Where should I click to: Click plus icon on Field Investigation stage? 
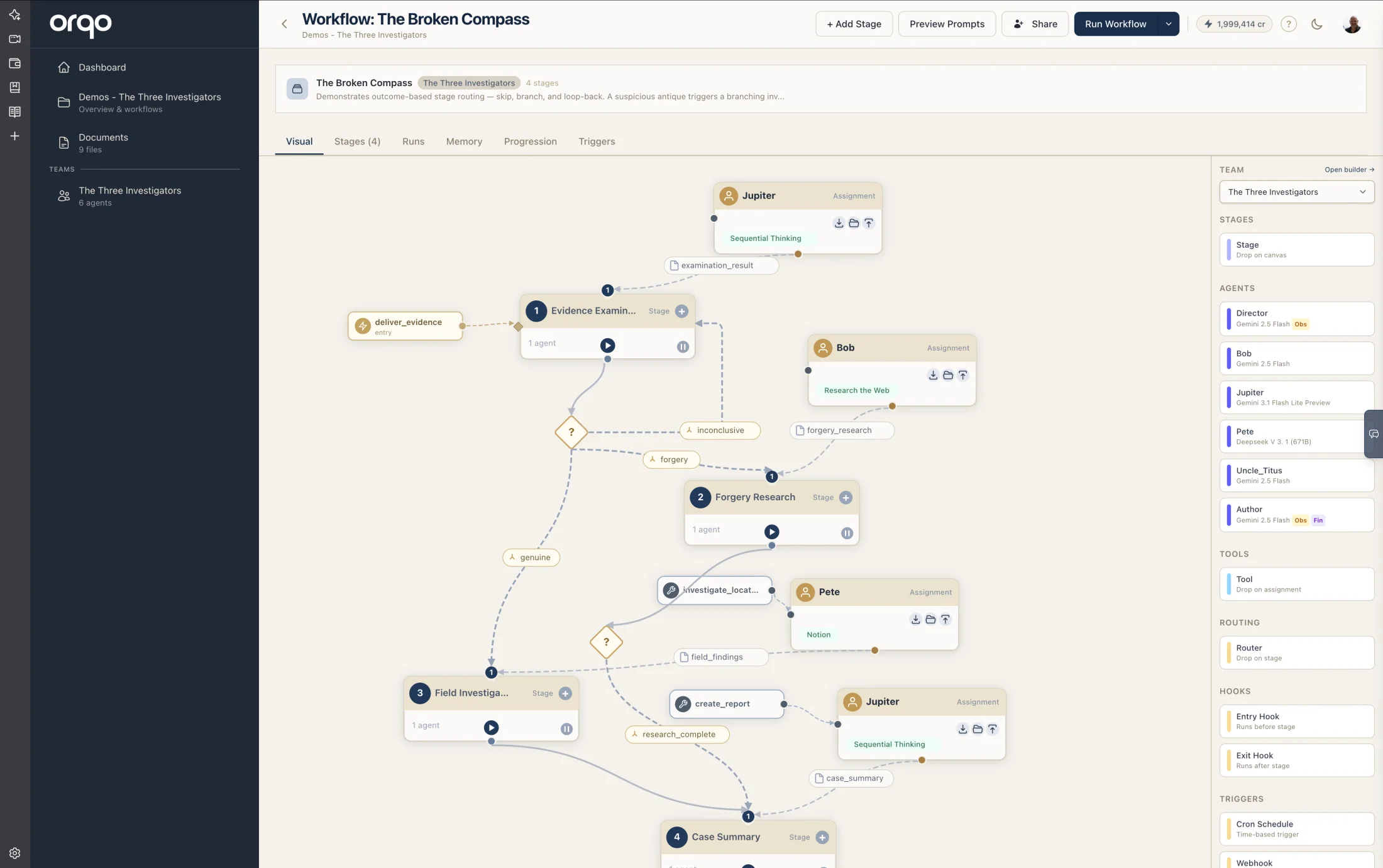(x=565, y=693)
